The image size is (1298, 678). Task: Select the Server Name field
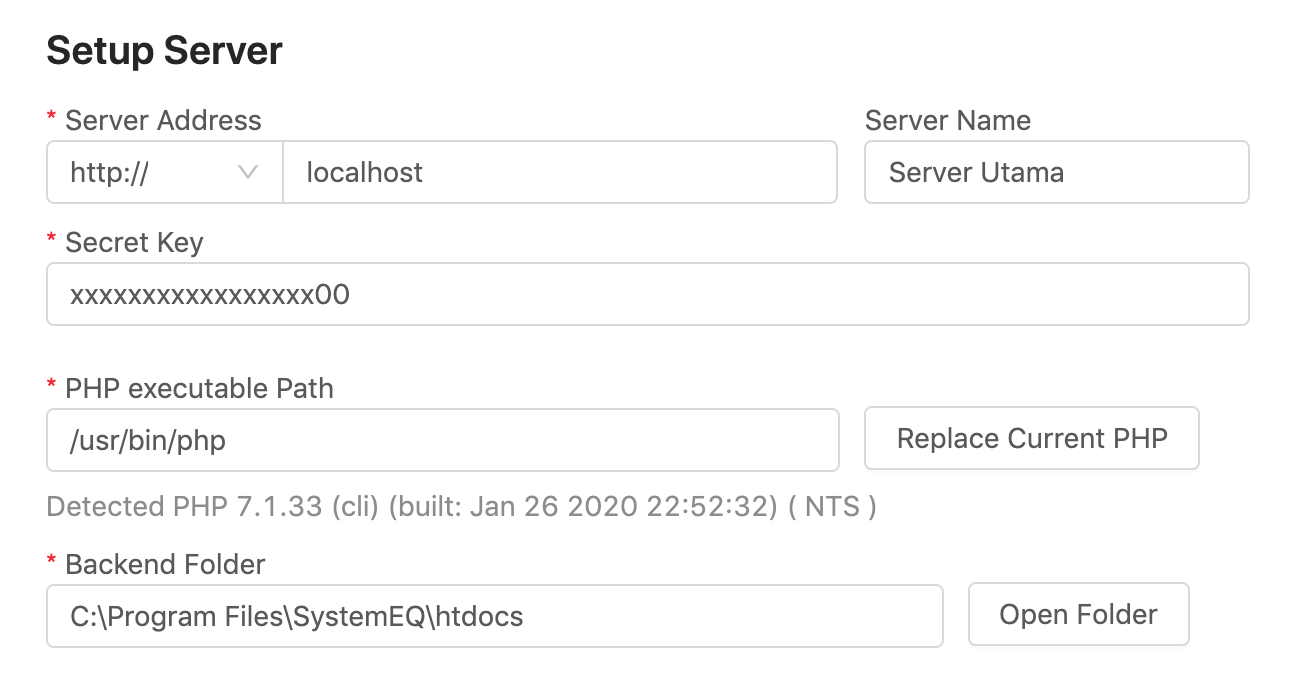pos(1056,172)
